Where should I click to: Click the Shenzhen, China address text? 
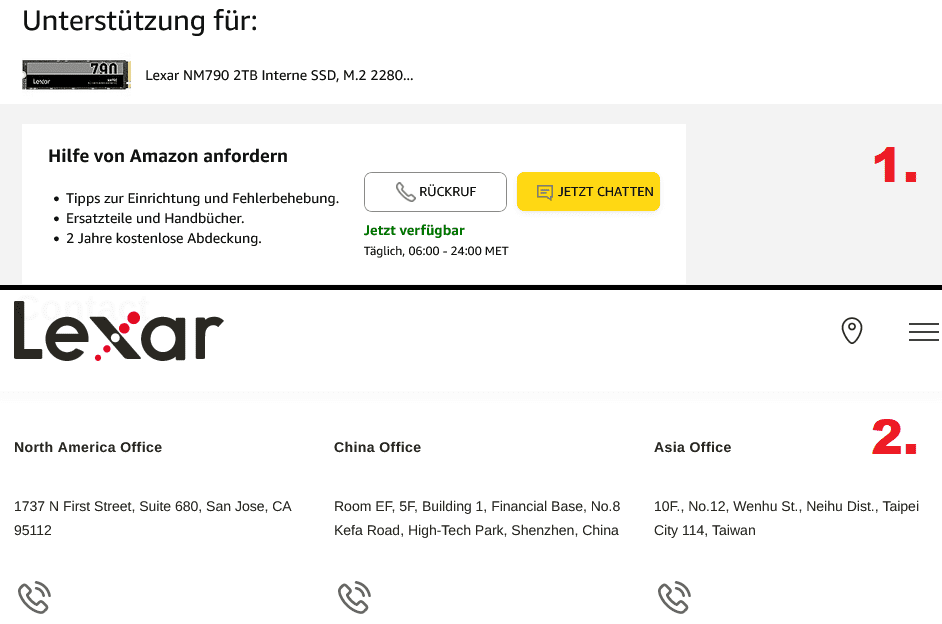(477, 518)
